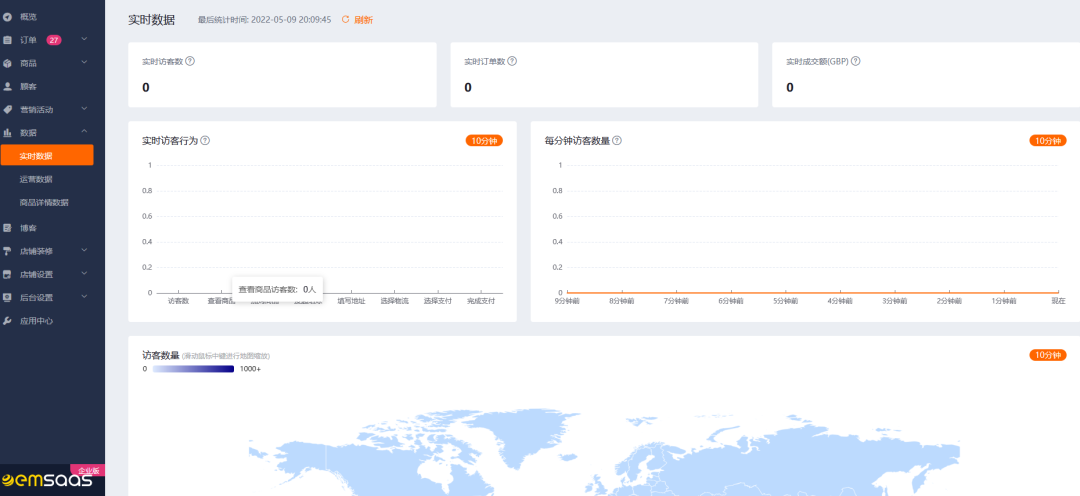
Task: Click help icon beside 实时访客行为
Action: [205, 141]
